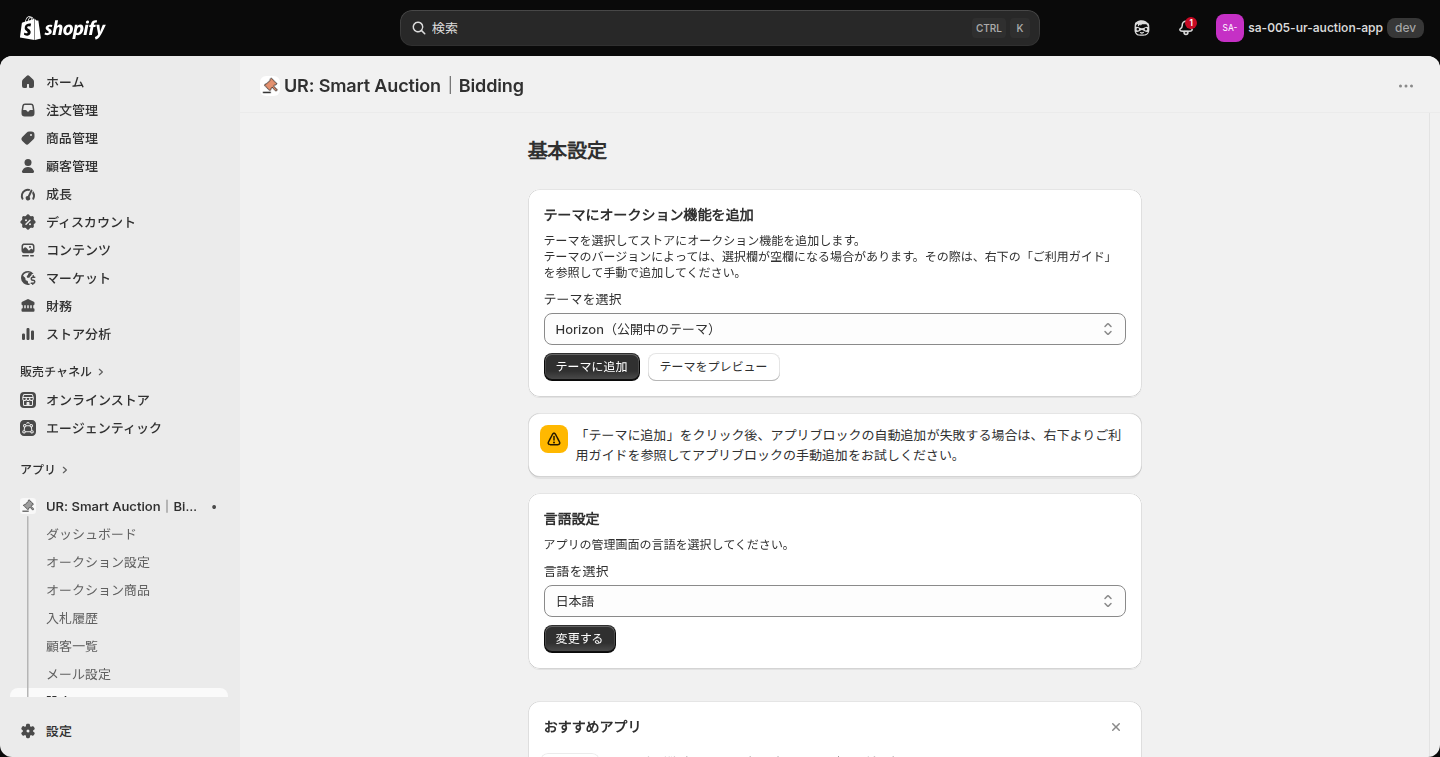Open the three-dots app menu
The height and width of the screenshot is (757, 1440).
1406,86
